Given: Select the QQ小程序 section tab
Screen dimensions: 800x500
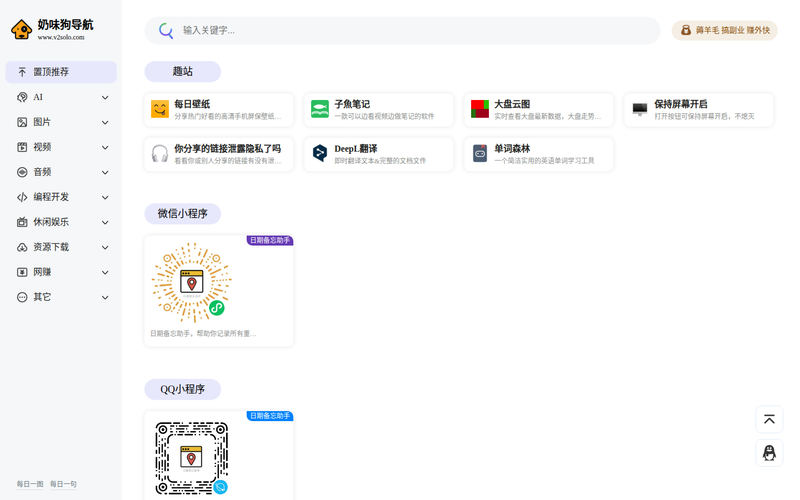Looking at the screenshot, I should [183, 389].
